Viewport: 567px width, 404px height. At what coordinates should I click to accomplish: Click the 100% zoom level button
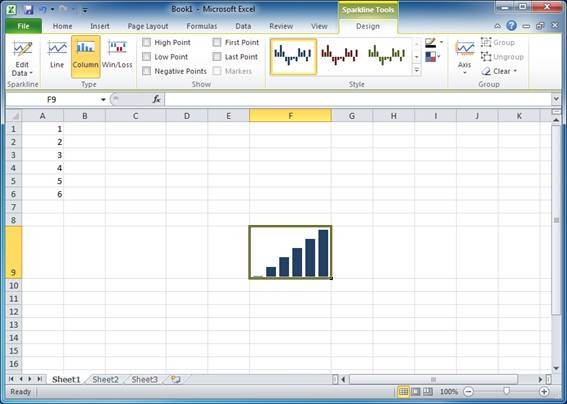coord(449,391)
